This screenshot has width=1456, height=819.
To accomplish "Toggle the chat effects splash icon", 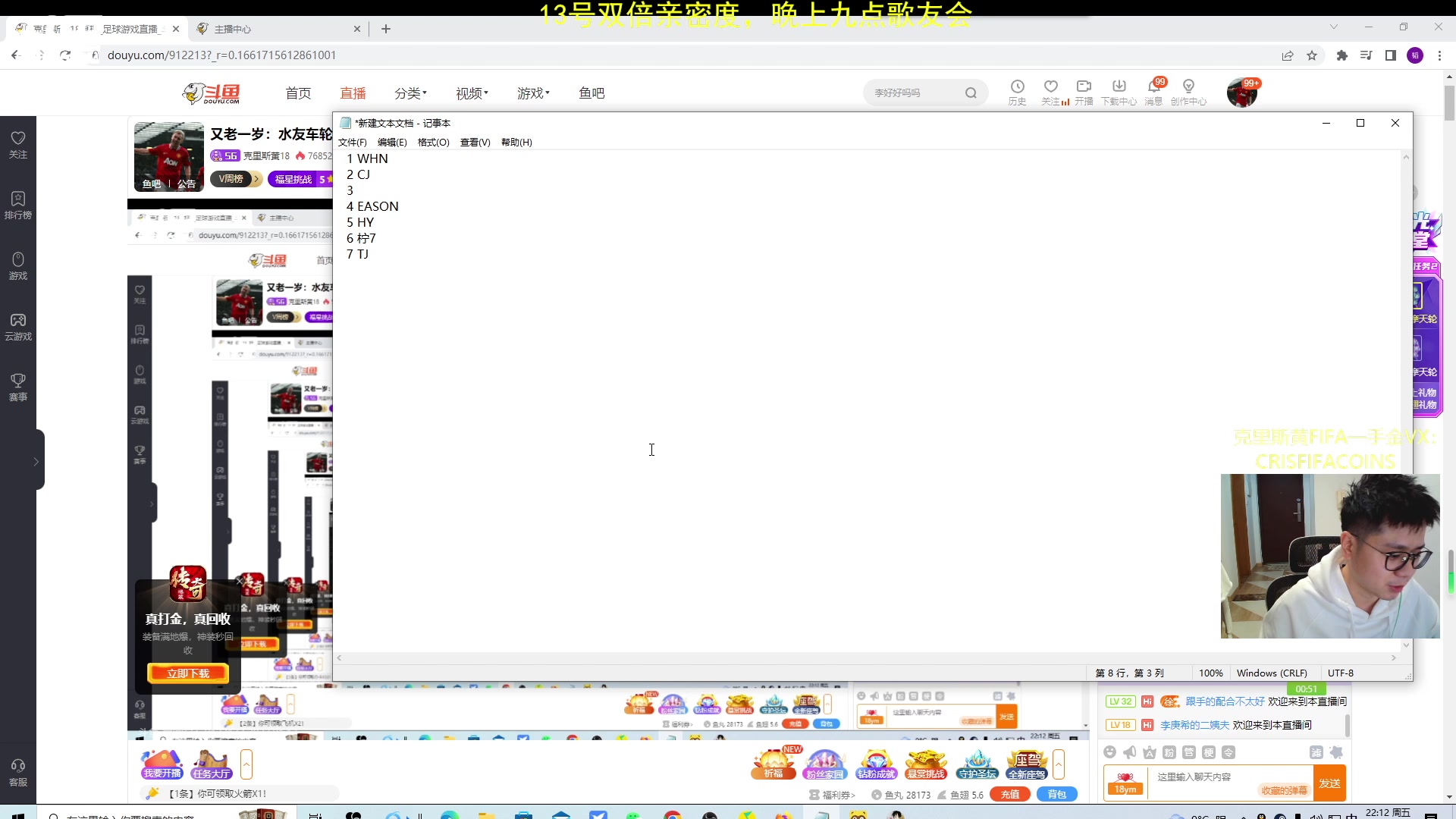I will pyautogui.click(x=1336, y=752).
